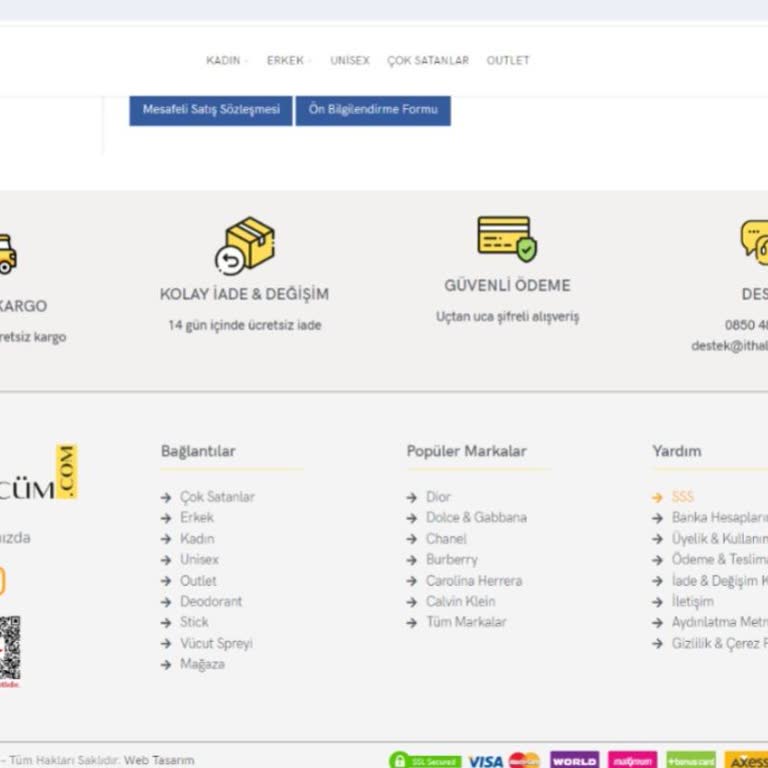The height and width of the screenshot is (768, 768).
Task: Click the orange Axess card logo
Action: pyautogui.click(x=746, y=760)
